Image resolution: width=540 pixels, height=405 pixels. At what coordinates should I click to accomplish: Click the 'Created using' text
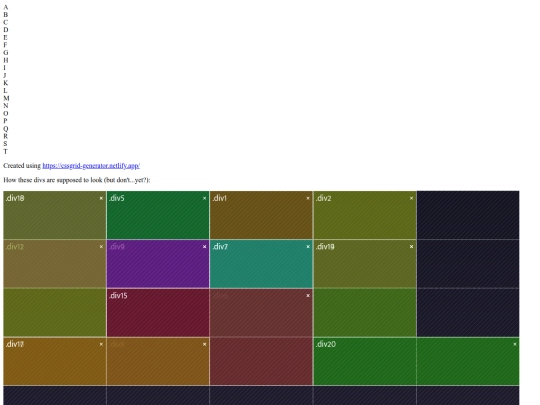point(22,166)
